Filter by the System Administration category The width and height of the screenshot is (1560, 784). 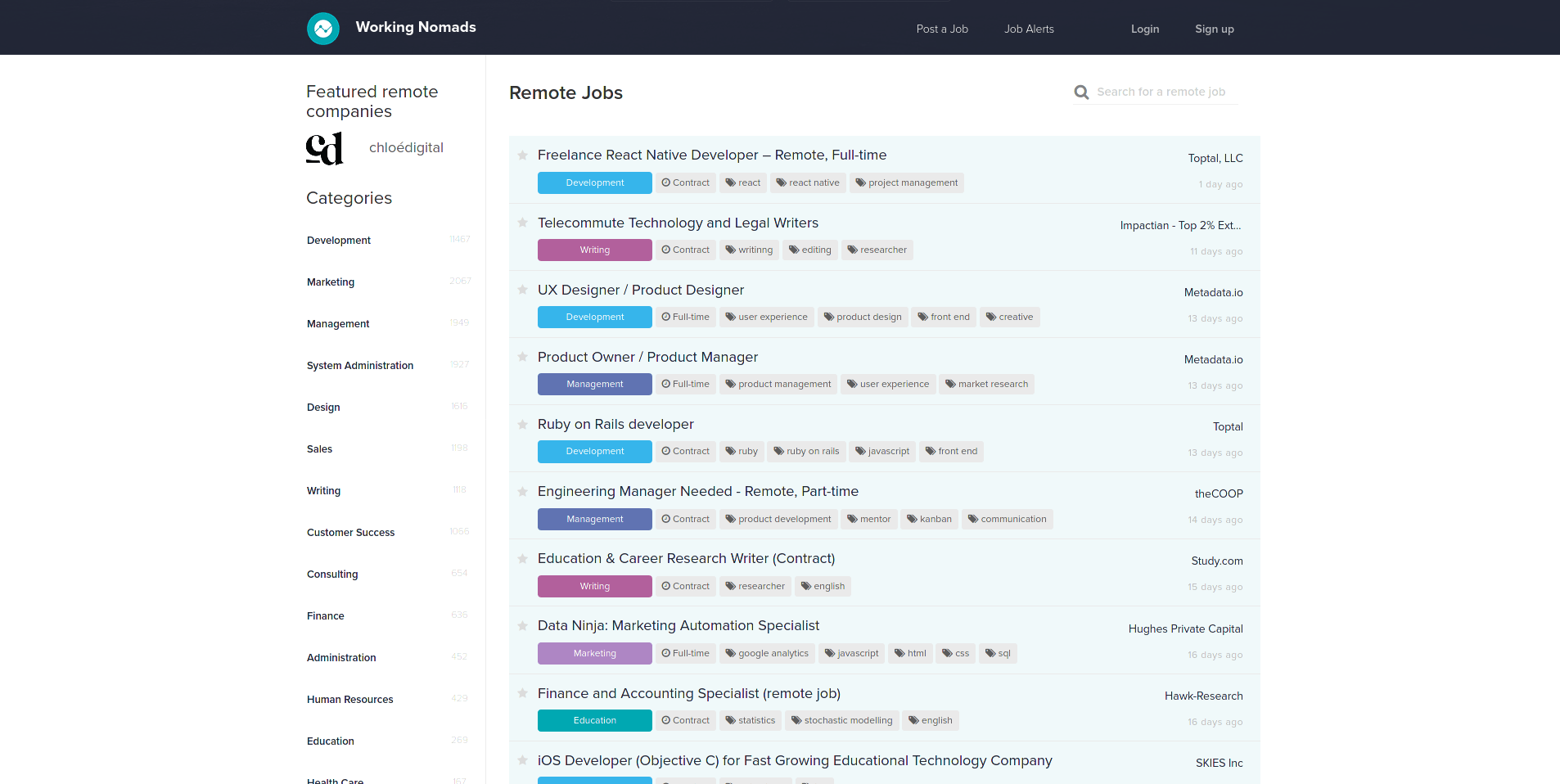[360, 366]
